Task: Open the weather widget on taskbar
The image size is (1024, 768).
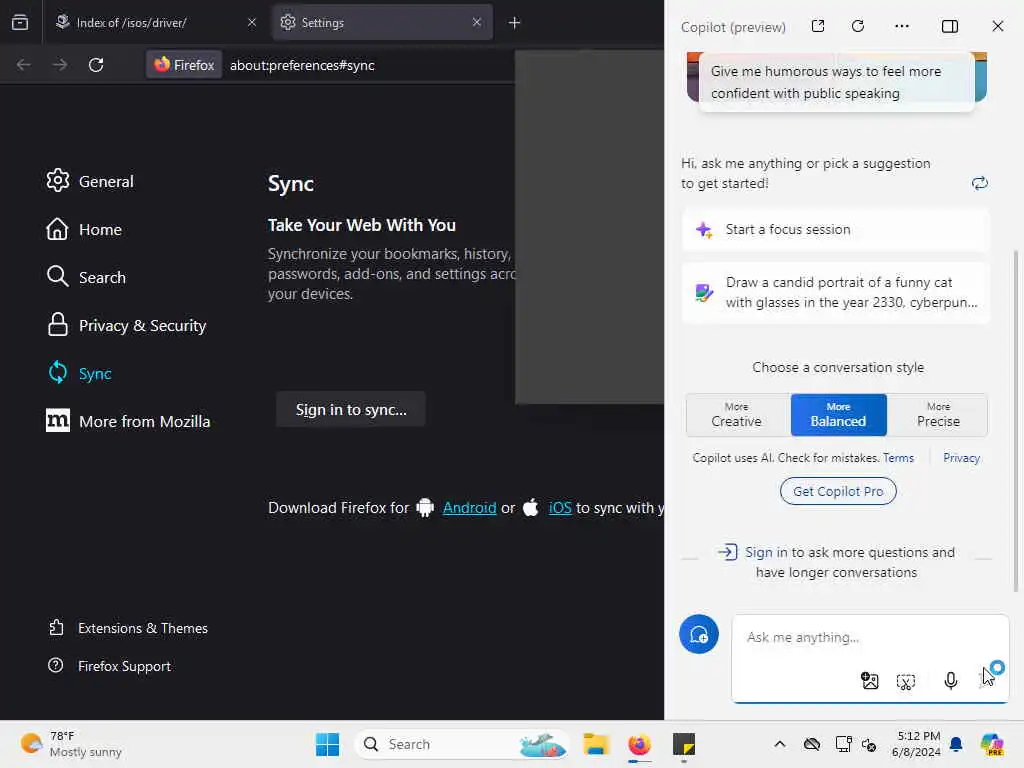Action: pyautogui.click(x=71, y=744)
